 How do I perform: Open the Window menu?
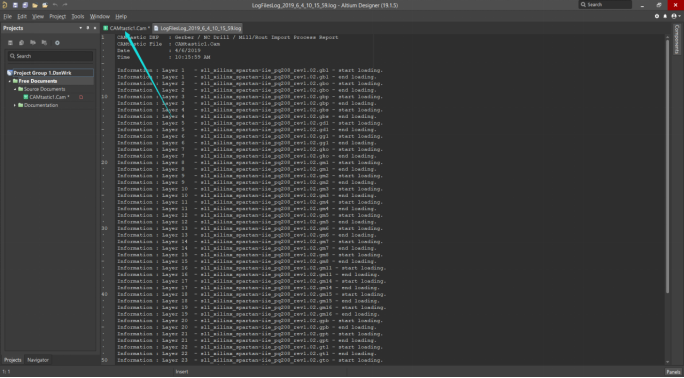point(100,16)
